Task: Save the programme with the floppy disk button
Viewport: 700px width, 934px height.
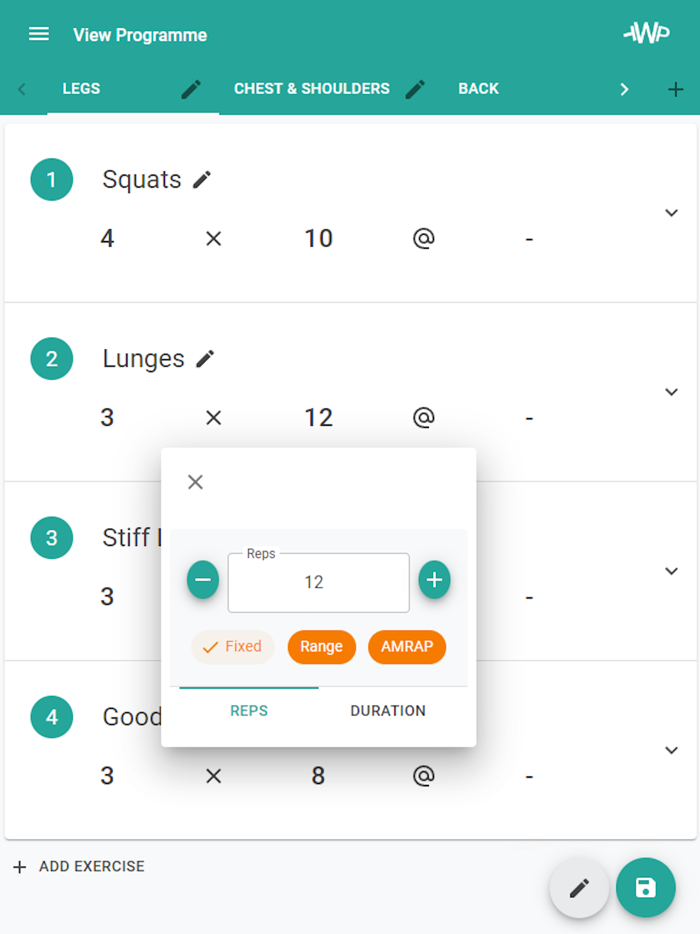Action: pos(646,888)
